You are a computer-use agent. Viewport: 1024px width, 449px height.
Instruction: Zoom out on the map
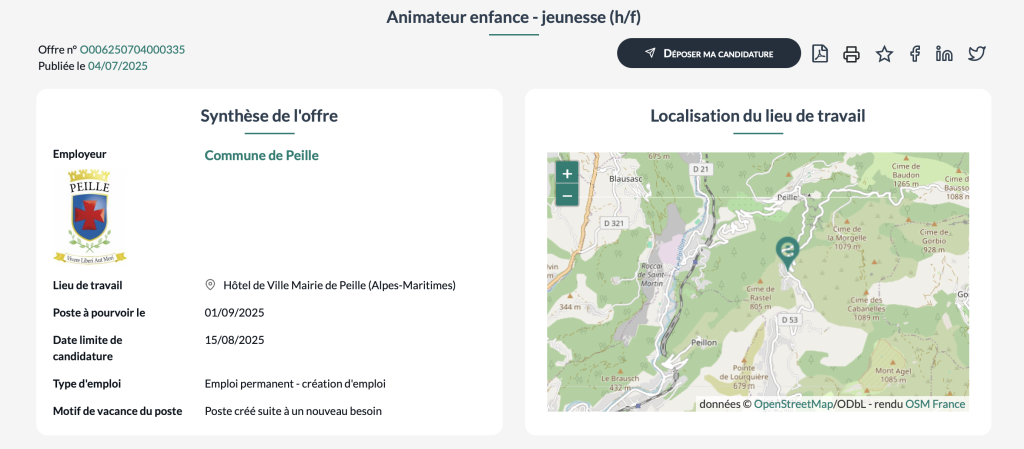pyautogui.click(x=567, y=195)
